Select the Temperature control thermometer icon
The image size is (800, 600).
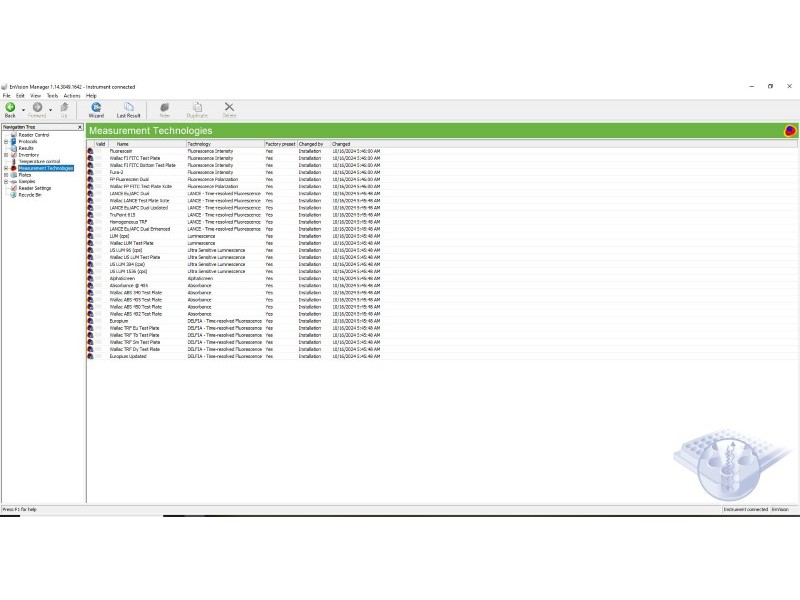14,161
